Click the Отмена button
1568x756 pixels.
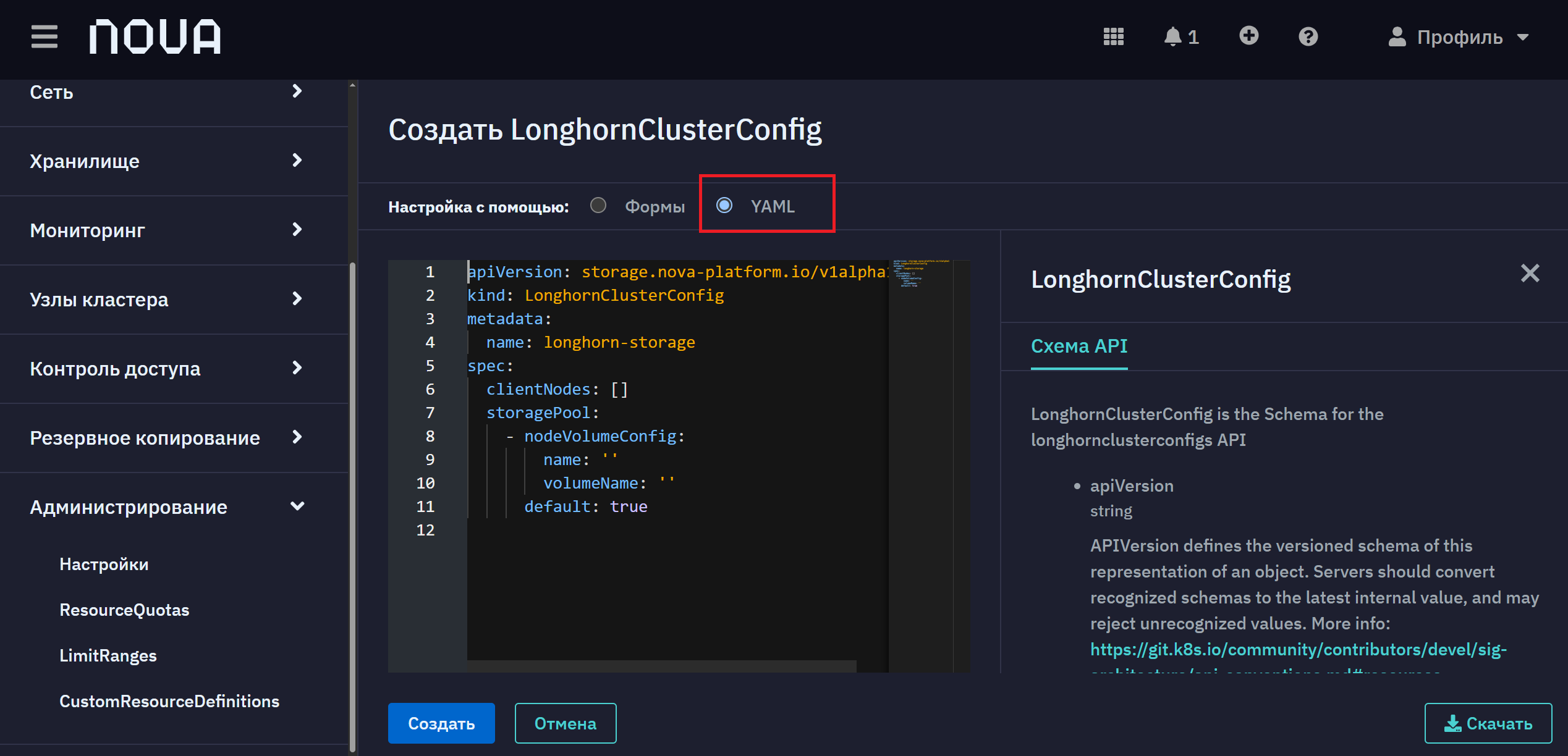point(566,723)
